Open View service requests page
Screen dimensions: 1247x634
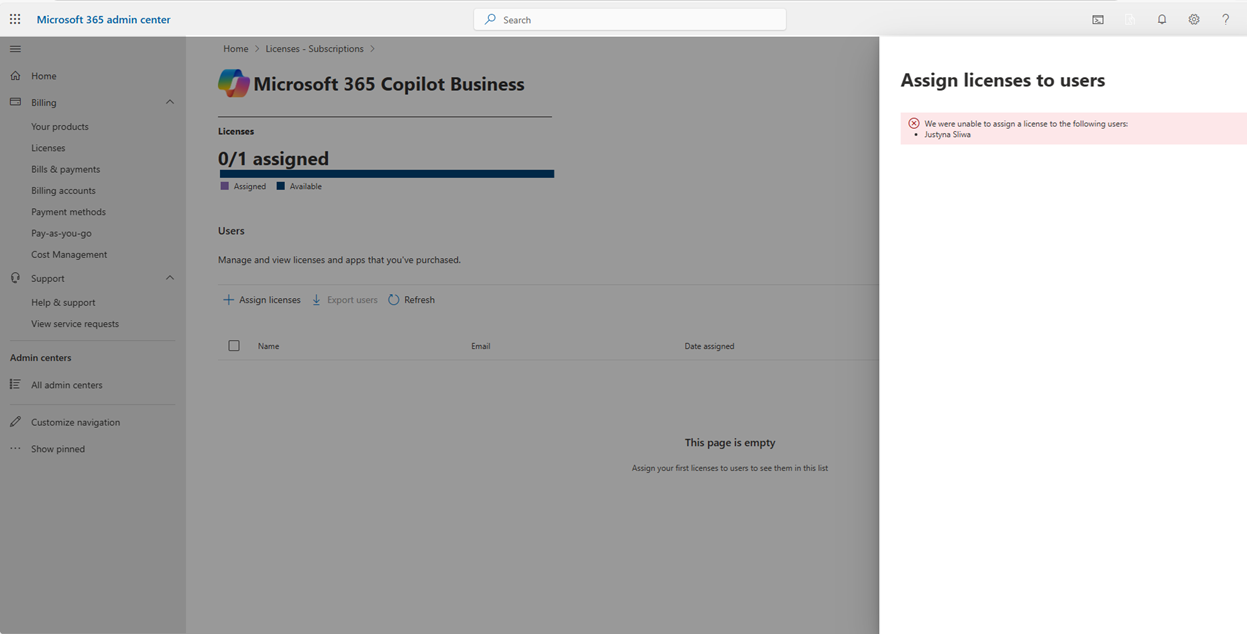[75, 324]
